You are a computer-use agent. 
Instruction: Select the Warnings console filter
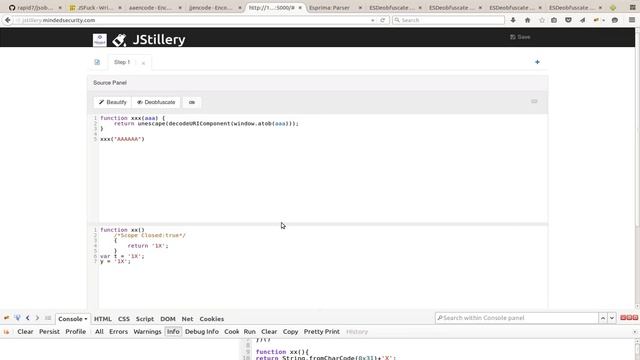[x=147, y=331]
